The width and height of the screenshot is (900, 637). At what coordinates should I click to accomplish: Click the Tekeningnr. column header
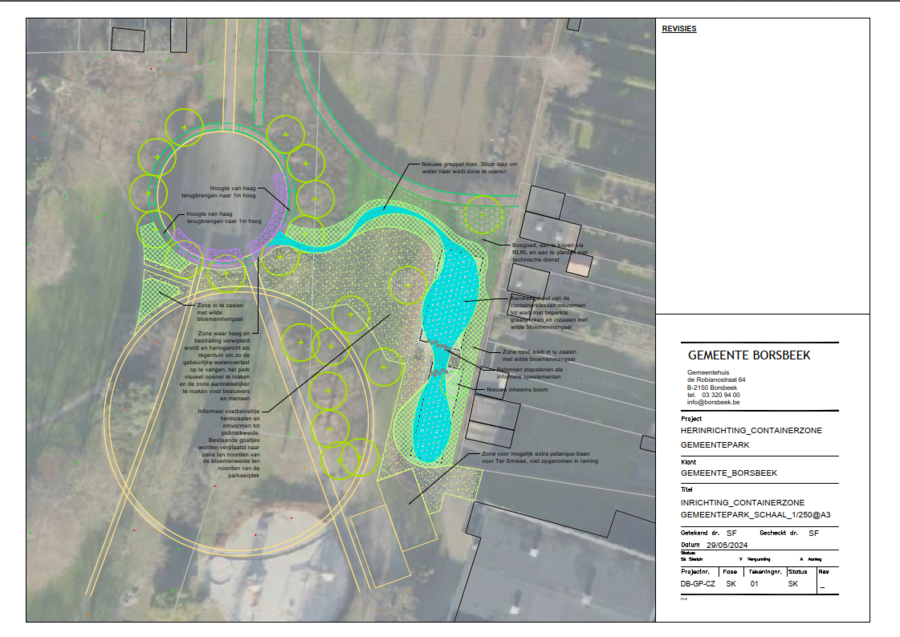(x=765, y=572)
